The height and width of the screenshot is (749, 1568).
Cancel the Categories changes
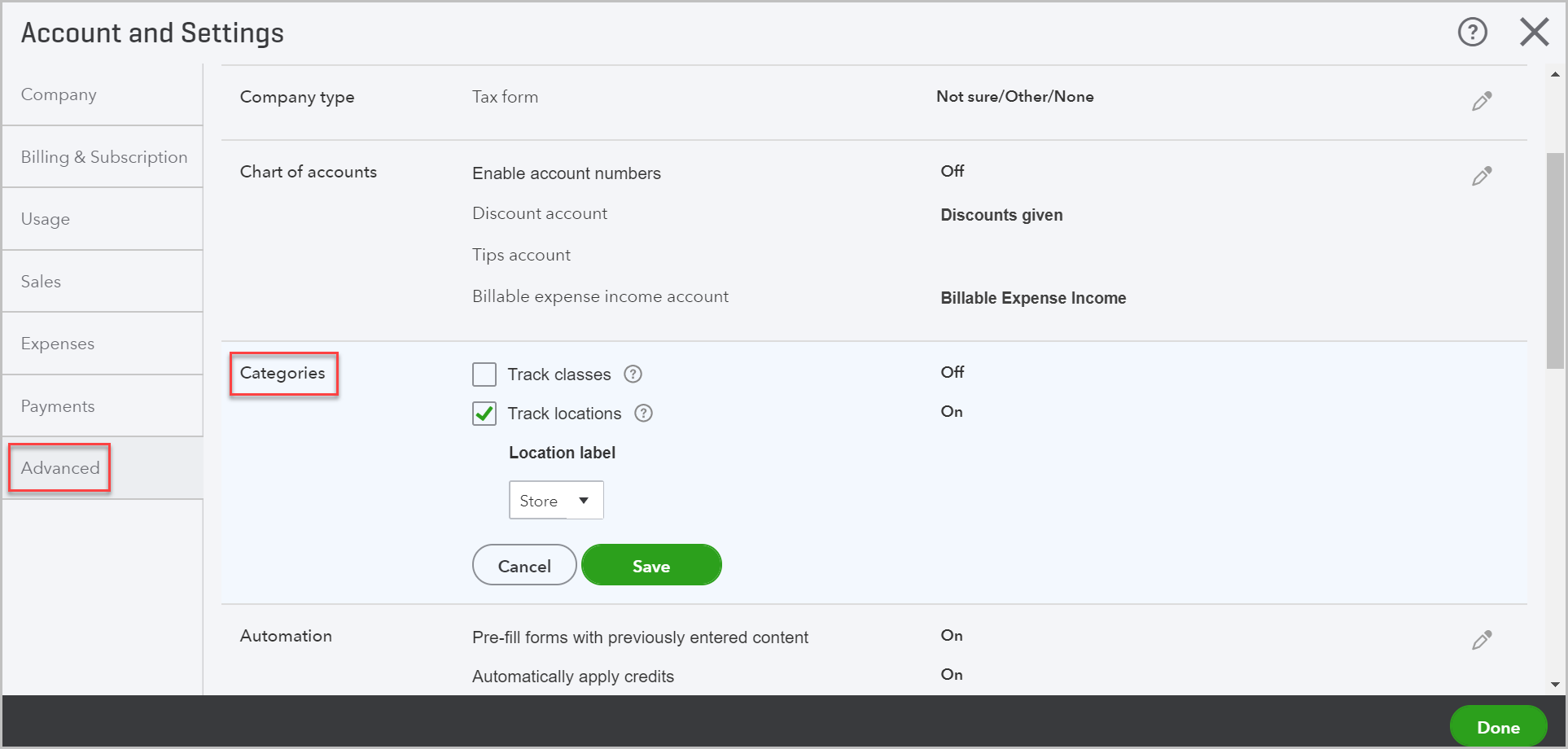pos(524,565)
